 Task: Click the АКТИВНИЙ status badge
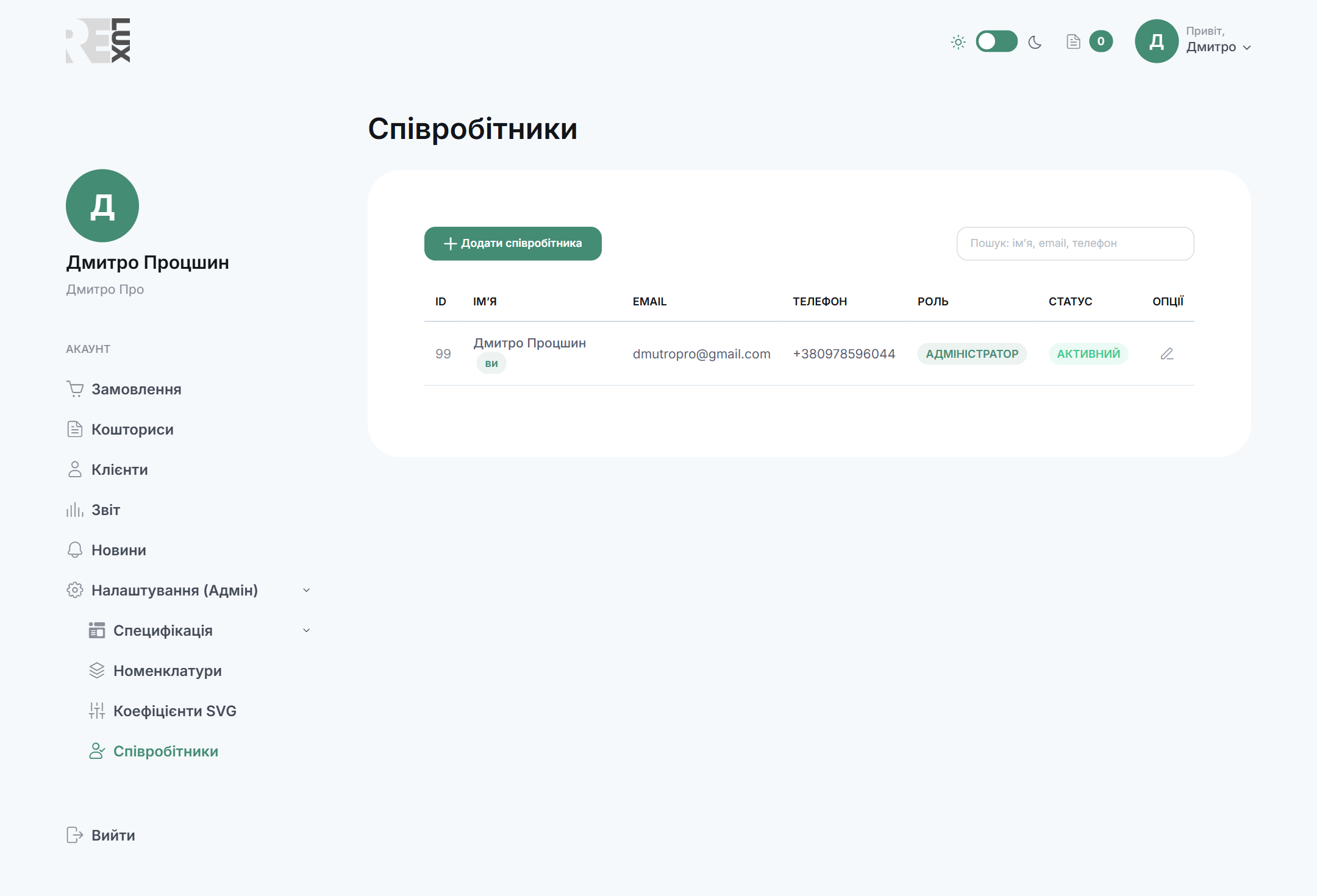pos(1088,354)
